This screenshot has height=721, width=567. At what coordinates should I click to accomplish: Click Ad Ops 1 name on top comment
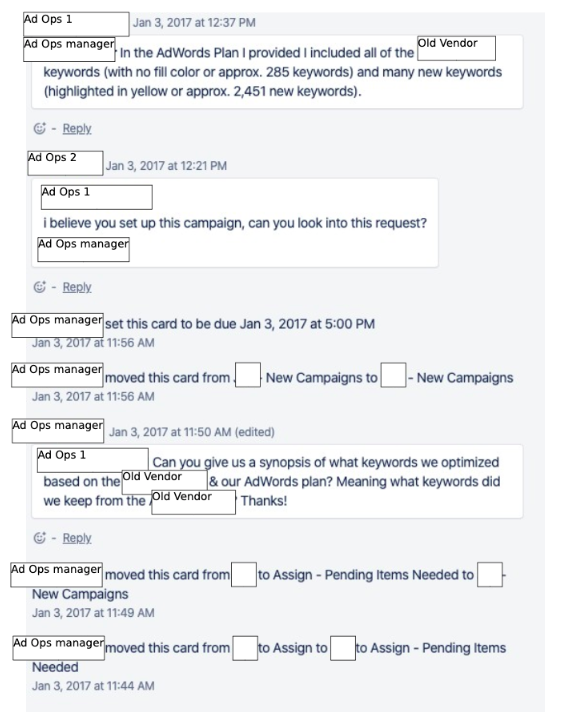pos(76,24)
